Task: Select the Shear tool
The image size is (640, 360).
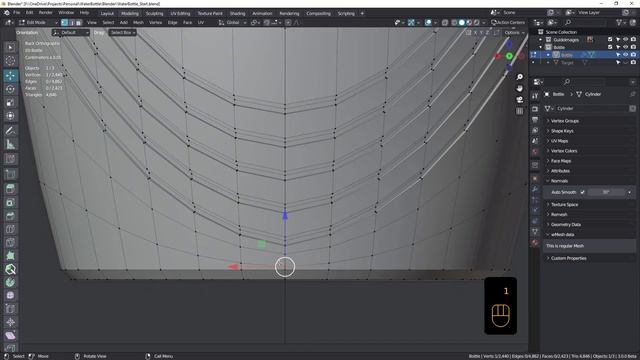Action: coord(11,336)
